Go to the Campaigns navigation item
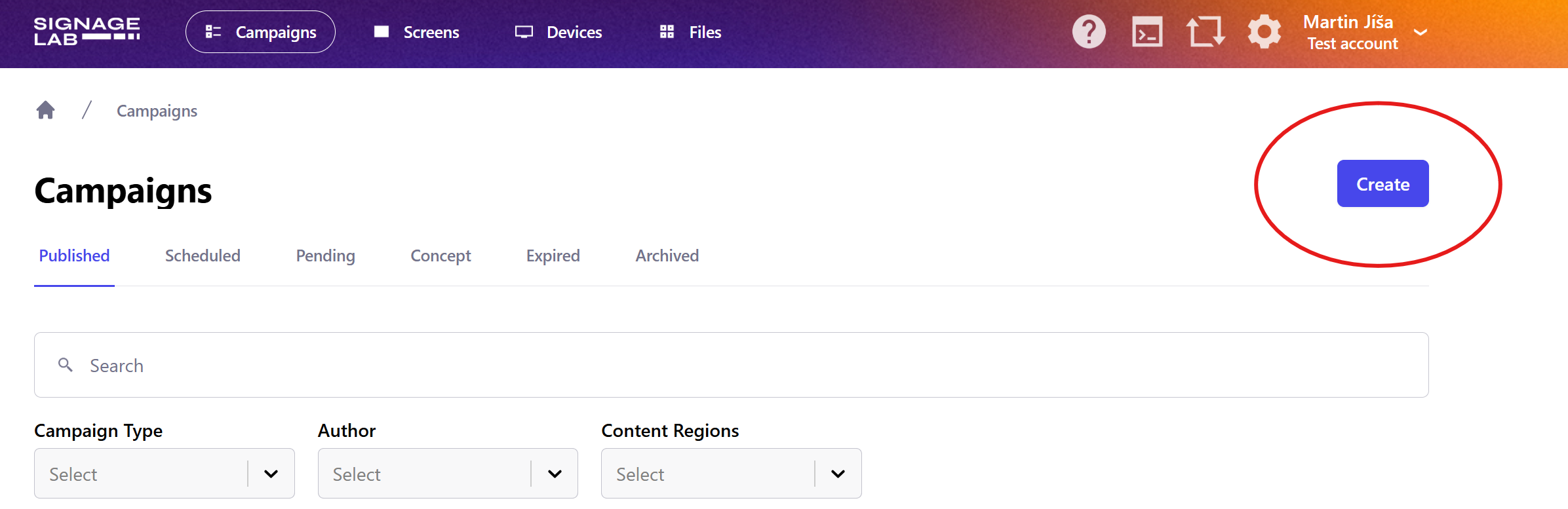This screenshot has height=509, width=1568. 260,31
